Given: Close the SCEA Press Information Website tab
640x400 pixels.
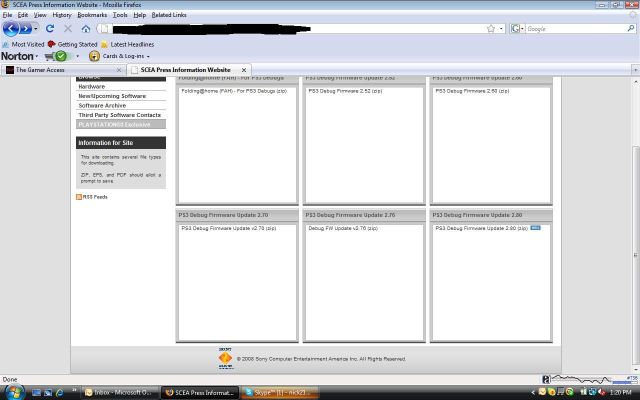Looking at the screenshot, I should point(244,70).
